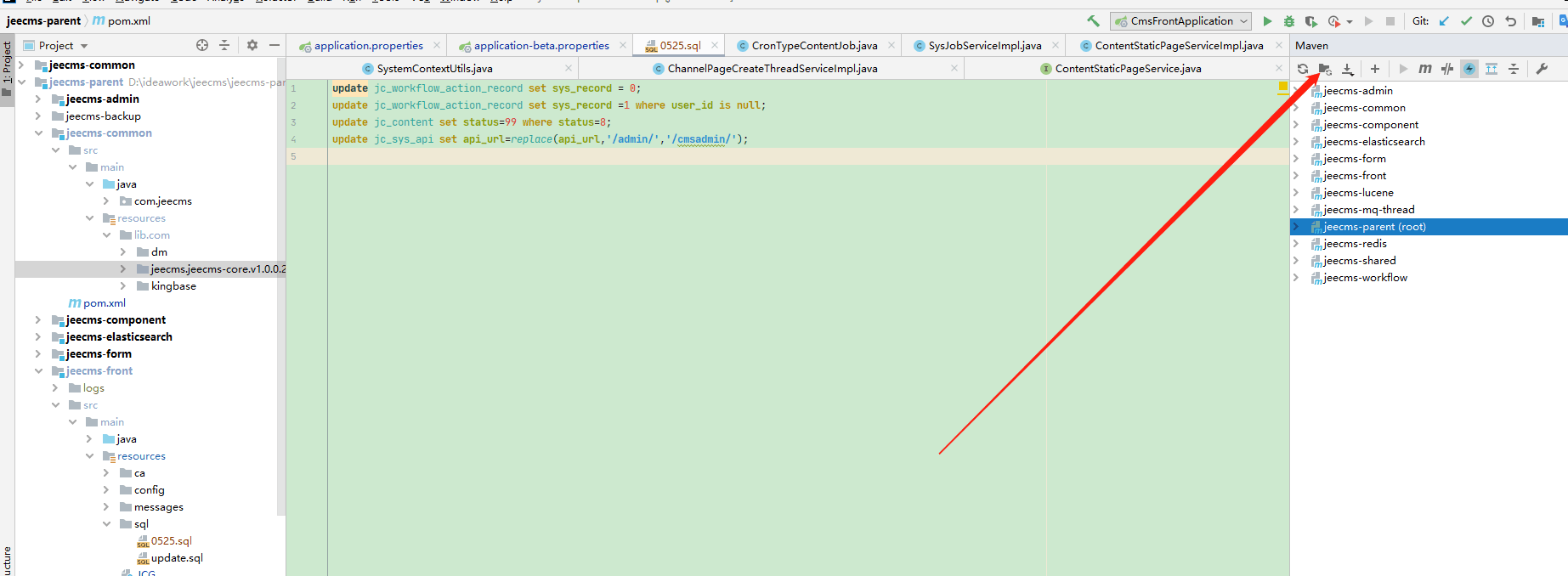1568x576 pixels.
Task: Select pom.xml in Project tree
Action: pyautogui.click(x=96, y=303)
